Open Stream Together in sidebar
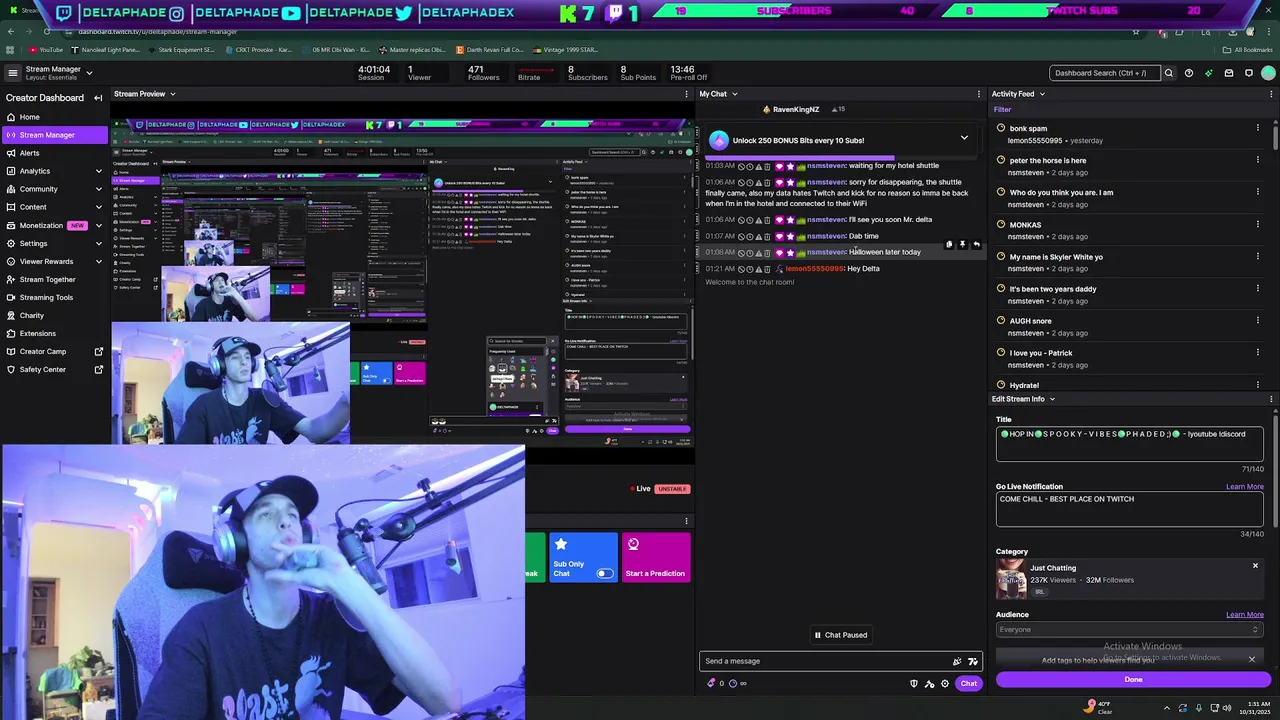The width and height of the screenshot is (1280, 720). pyautogui.click(x=54, y=279)
